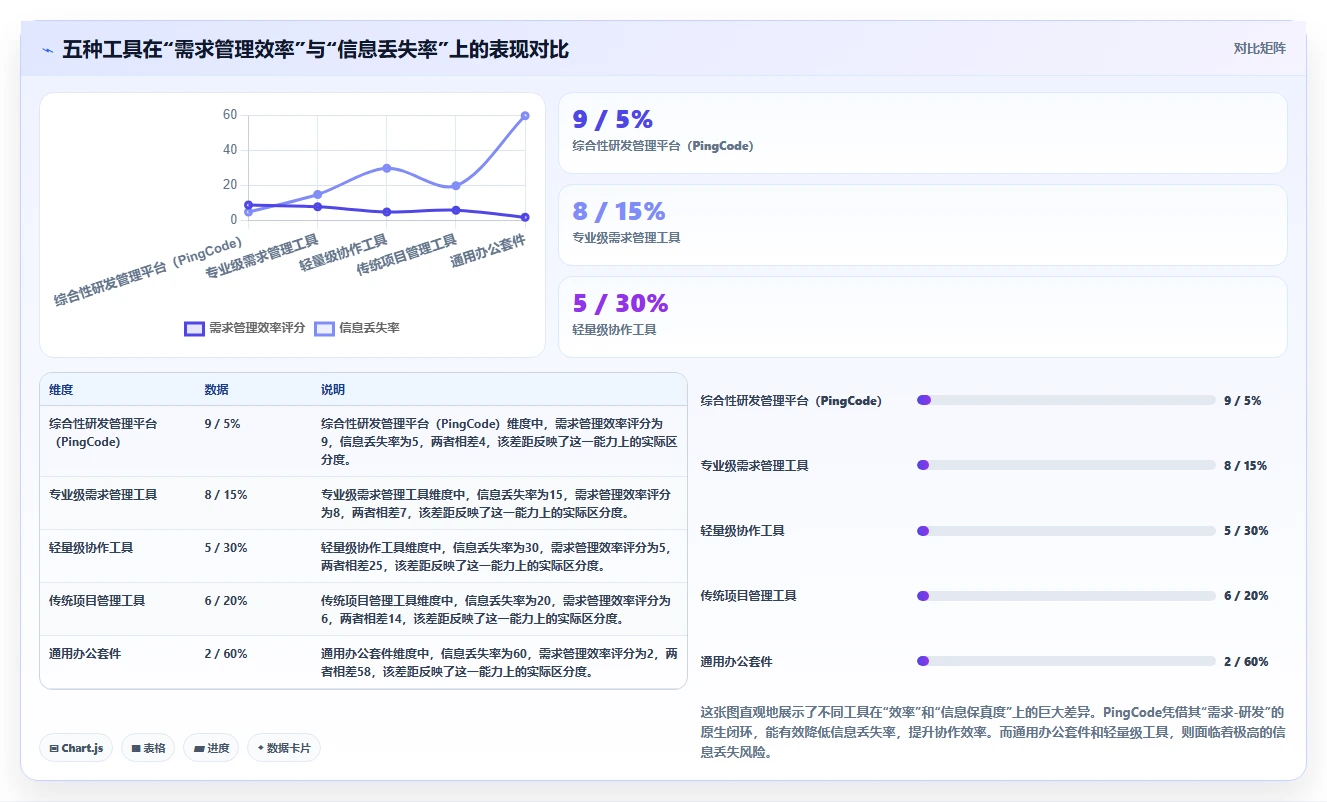The height and width of the screenshot is (802, 1327).
Task: Click the Chart.js tag chip
Action: pyautogui.click(x=76, y=748)
